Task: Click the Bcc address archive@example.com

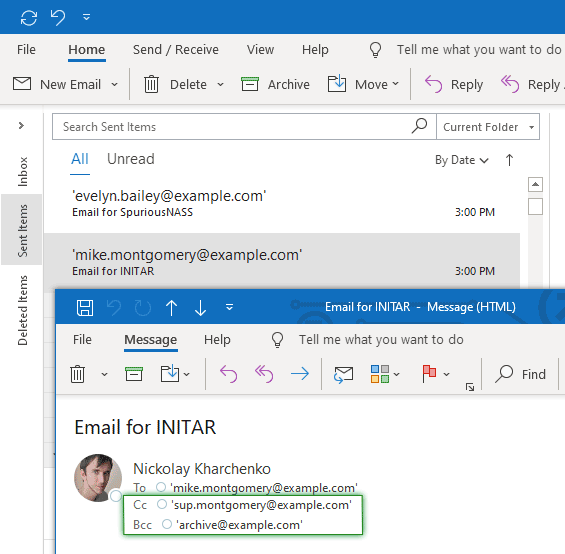Action: (239, 525)
